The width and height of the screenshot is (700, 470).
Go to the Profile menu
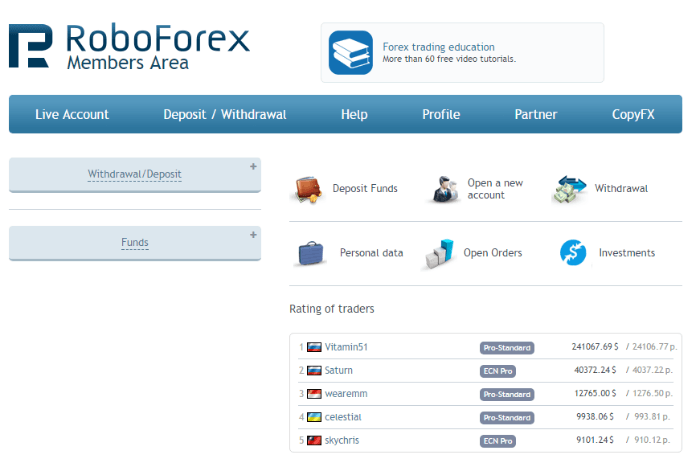441,115
